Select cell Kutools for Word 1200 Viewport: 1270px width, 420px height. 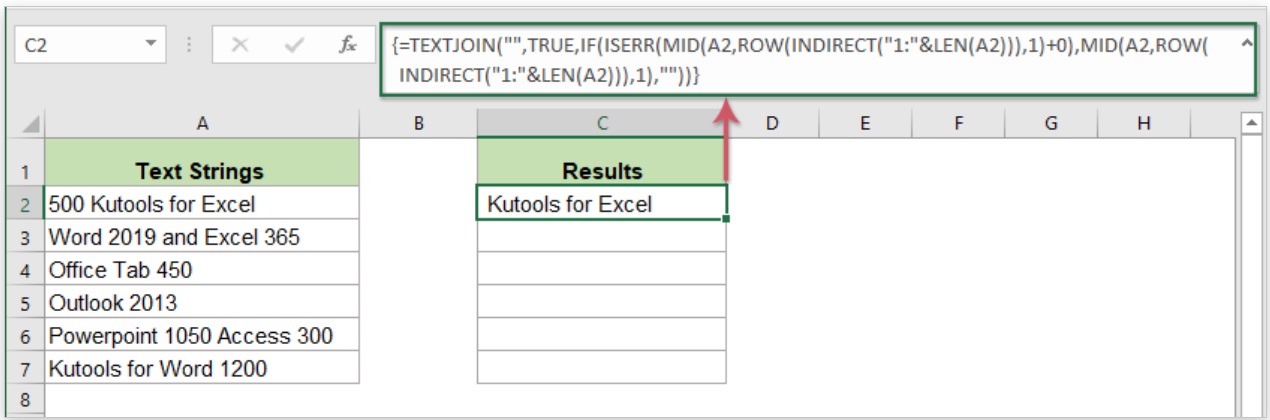pyautogui.click(x=202, y=368)
